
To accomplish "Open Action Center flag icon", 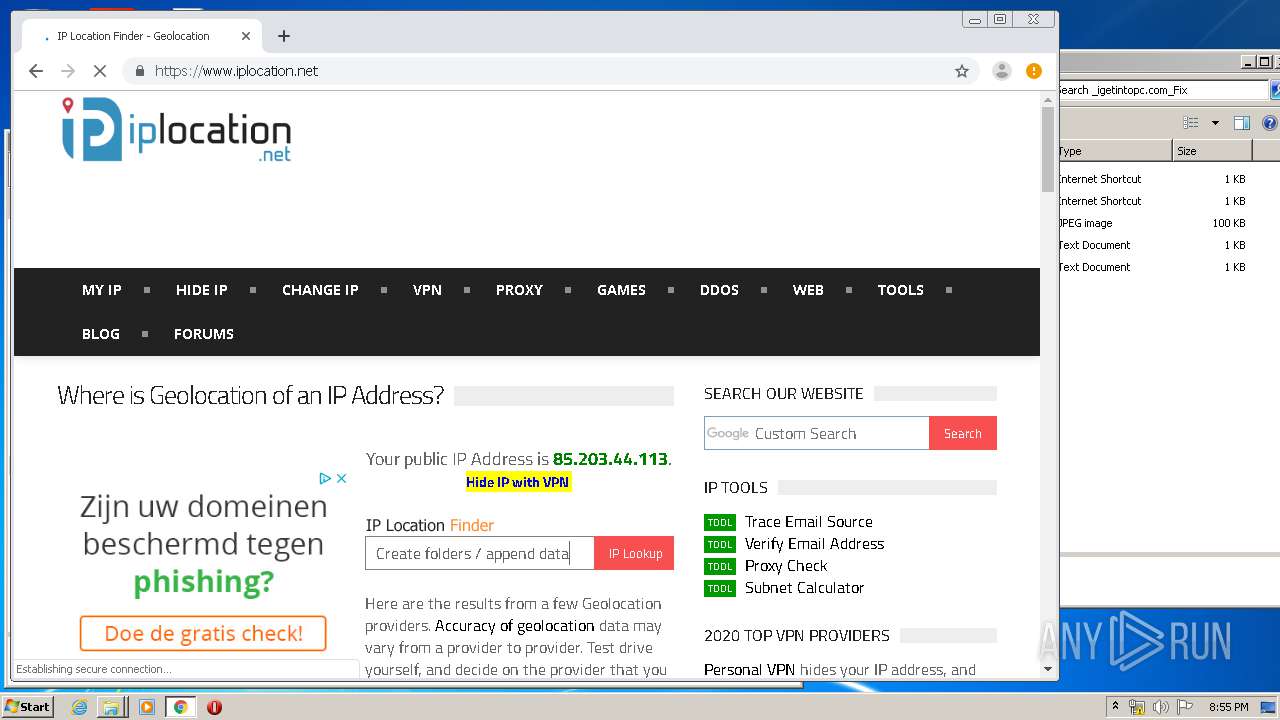I will point(1184,707).
